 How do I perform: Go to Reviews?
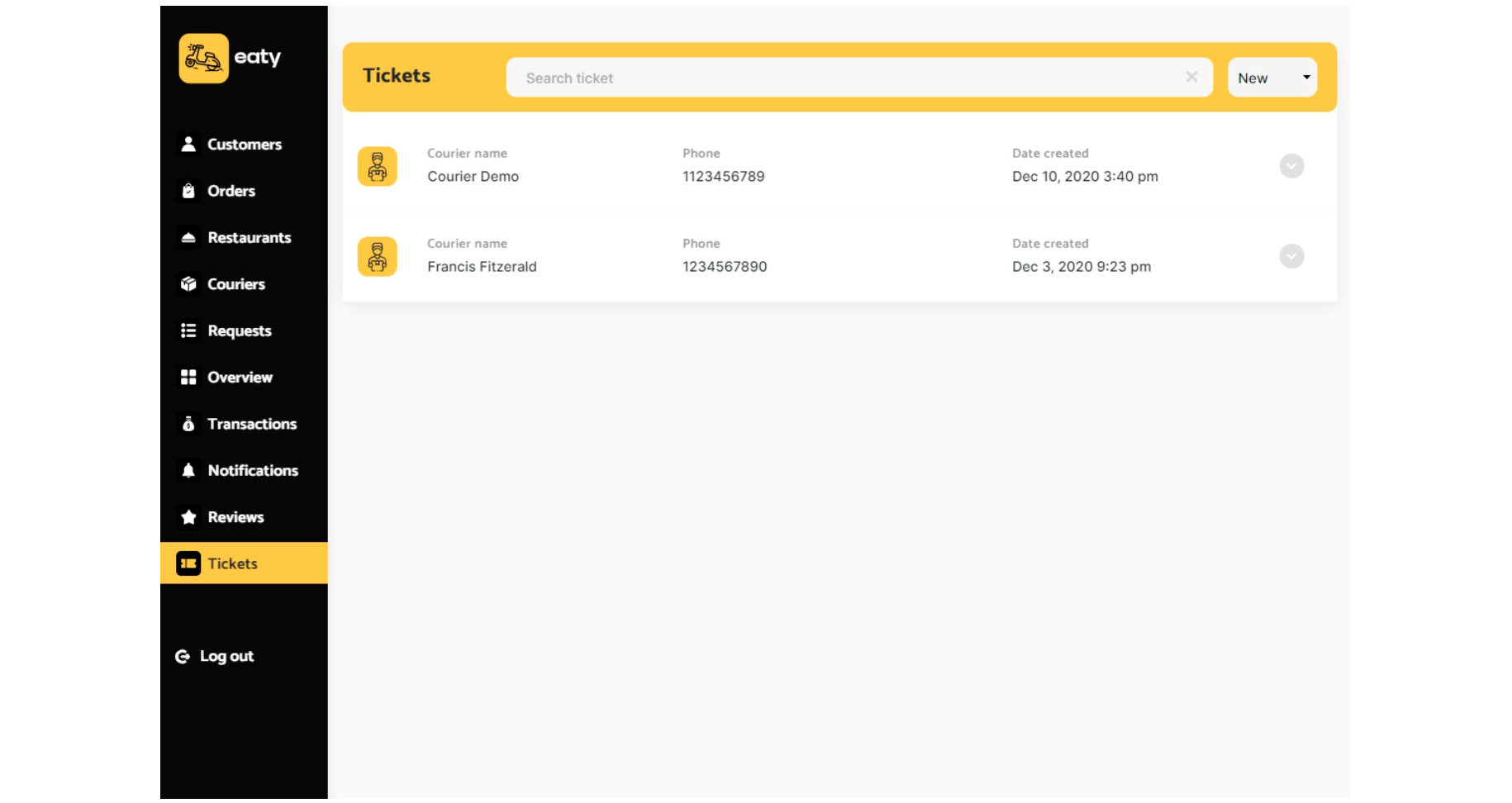[x=244, y=517]
